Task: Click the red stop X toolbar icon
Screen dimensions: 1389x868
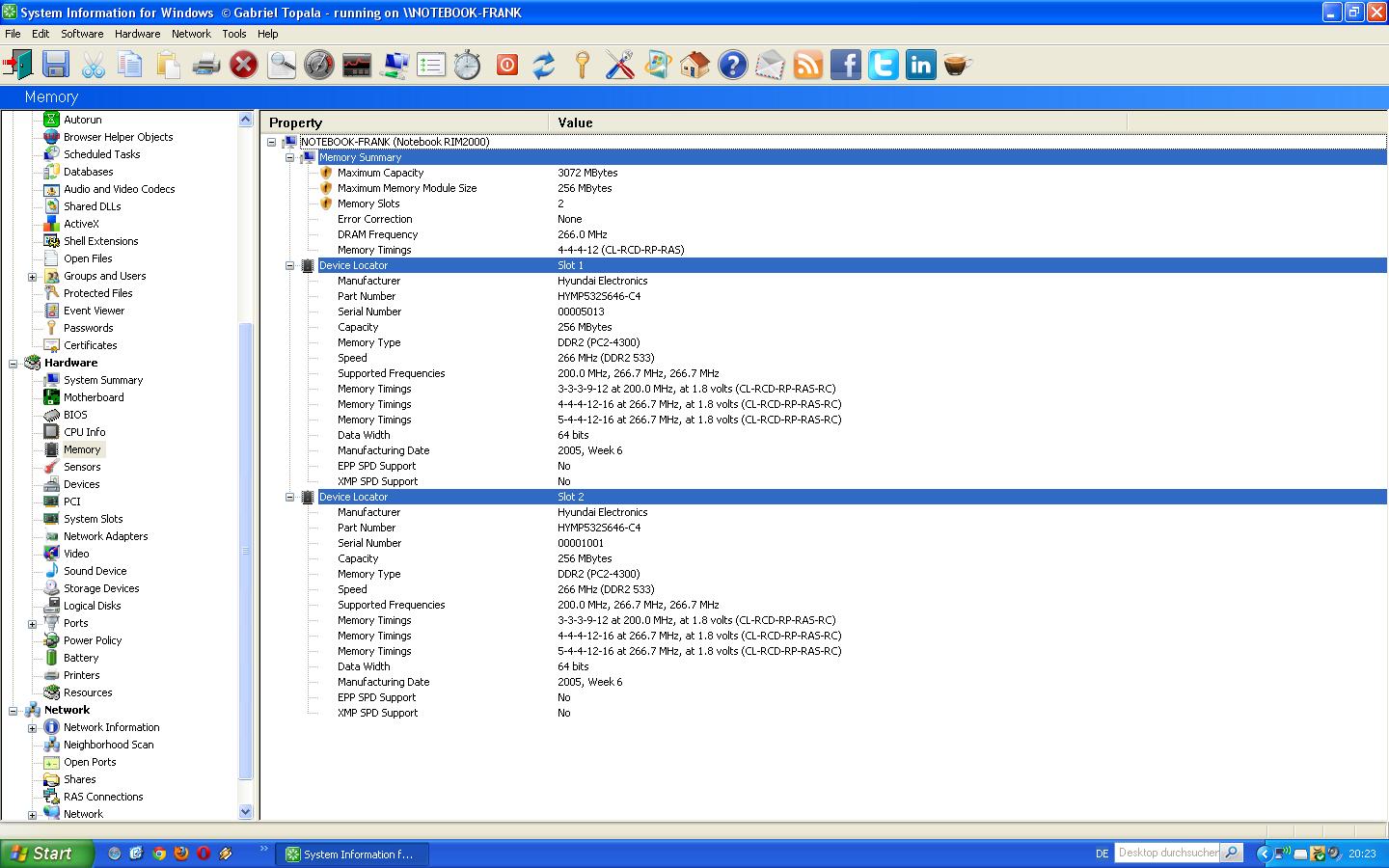Action: [x=244, y=65]
